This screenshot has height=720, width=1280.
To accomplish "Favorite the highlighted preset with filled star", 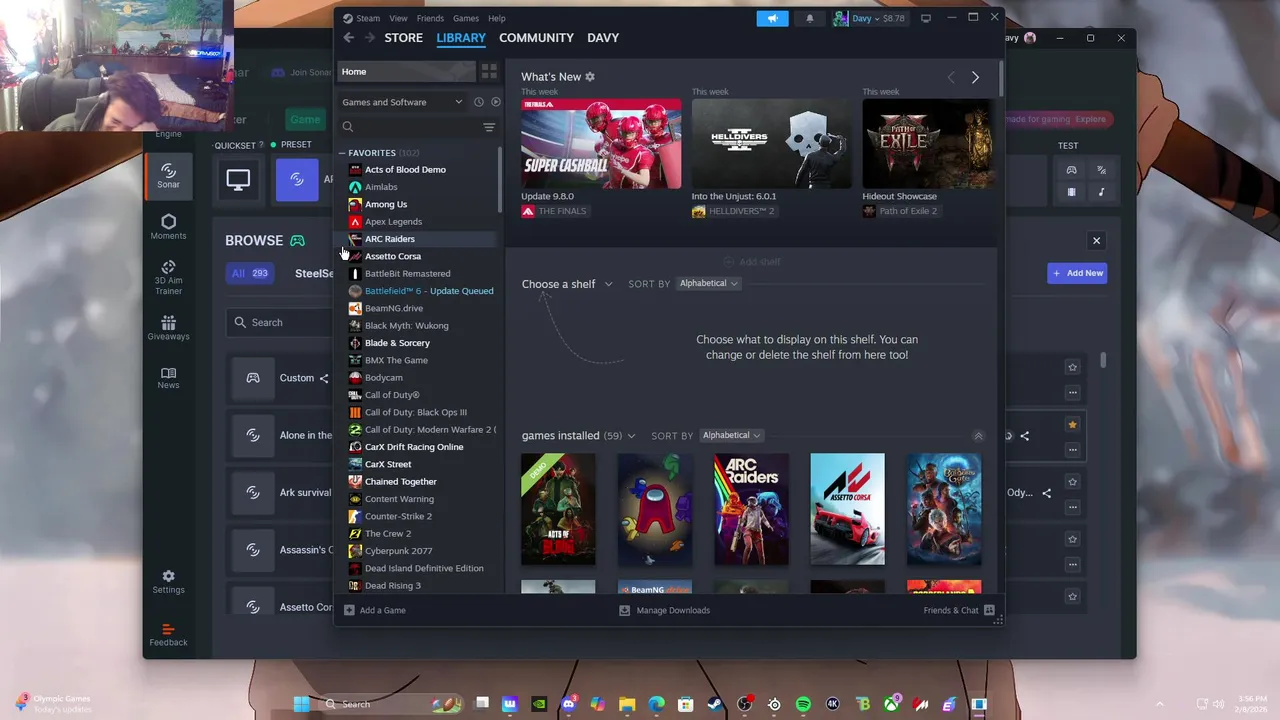I will point(1072,425).
